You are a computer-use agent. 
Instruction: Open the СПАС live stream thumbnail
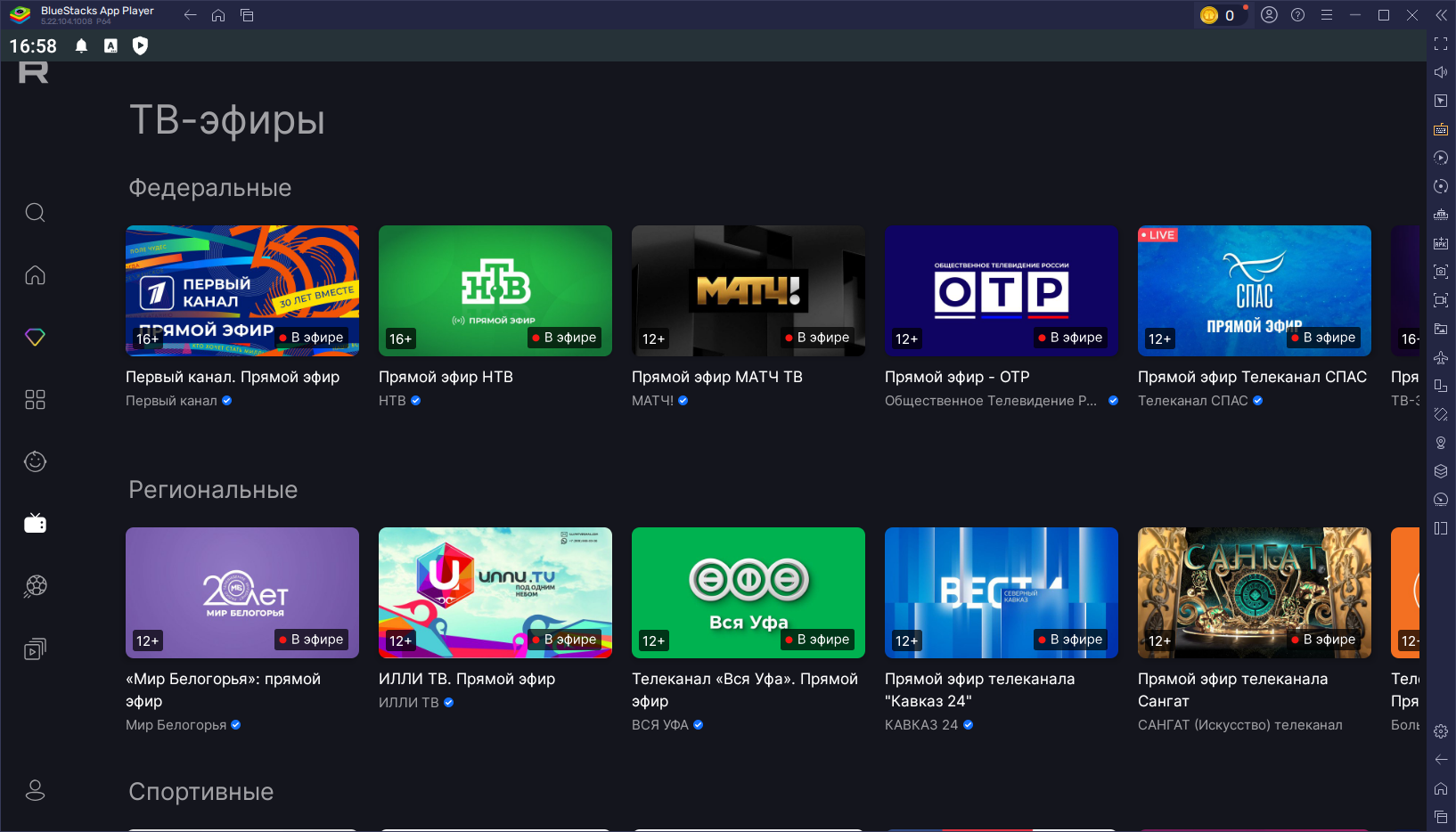(1255, 290)
